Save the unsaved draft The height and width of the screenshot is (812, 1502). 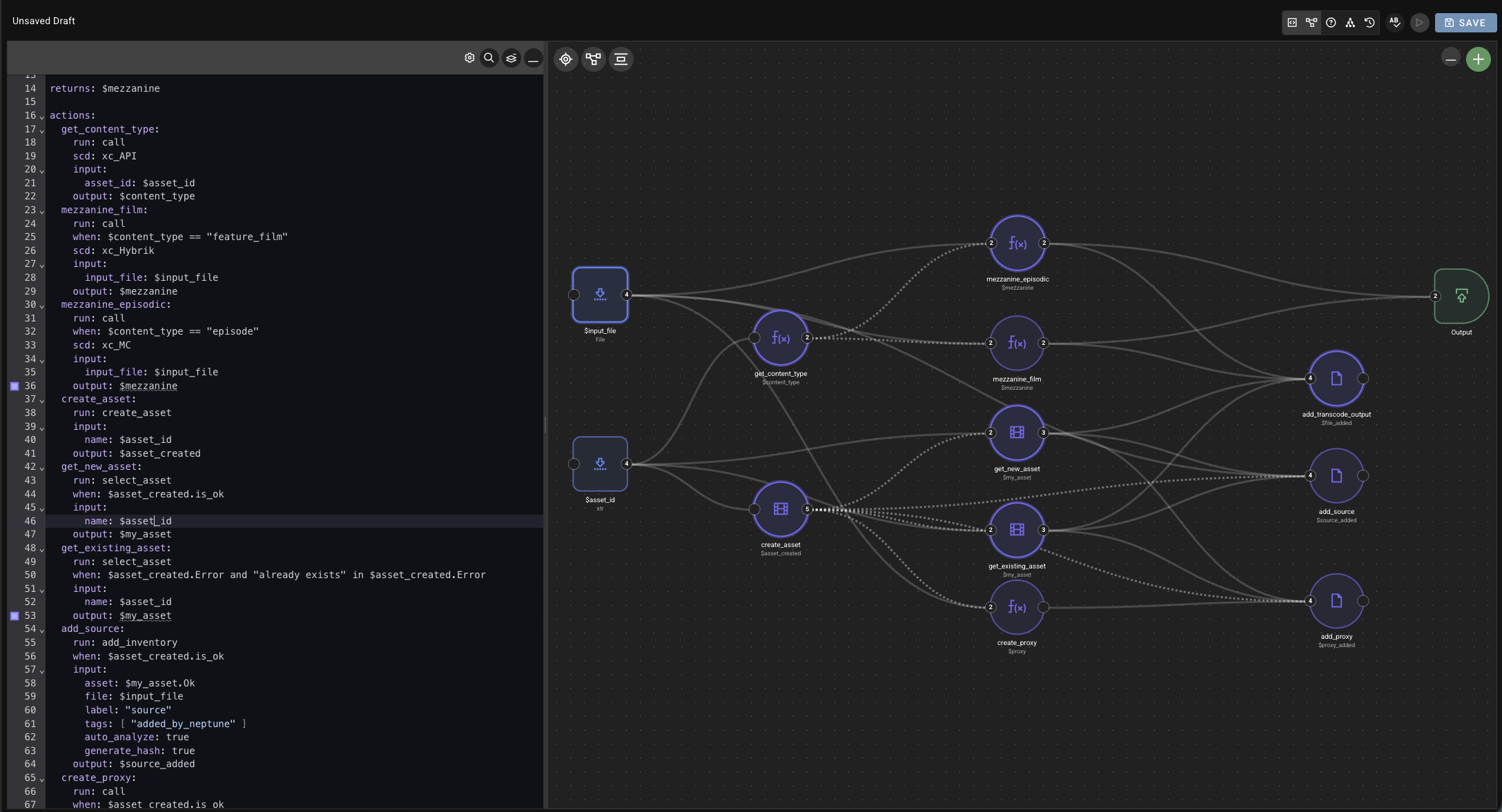click(x=1465, y=23)
